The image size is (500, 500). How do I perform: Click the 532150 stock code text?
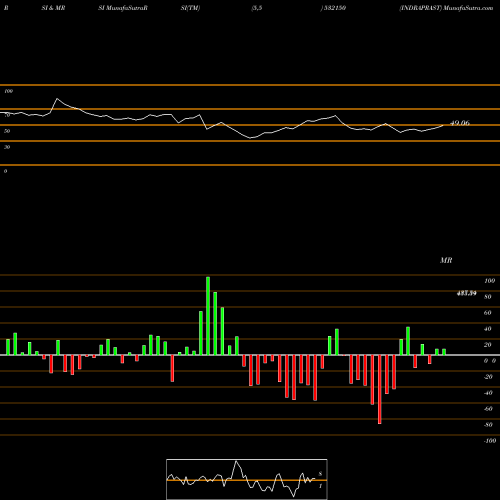click(335, 8)
